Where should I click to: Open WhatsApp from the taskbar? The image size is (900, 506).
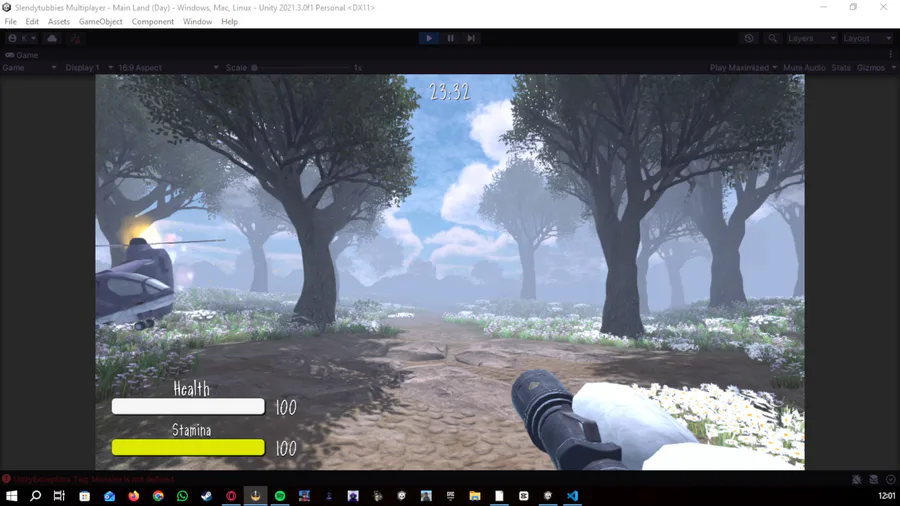tap(183, 496)
